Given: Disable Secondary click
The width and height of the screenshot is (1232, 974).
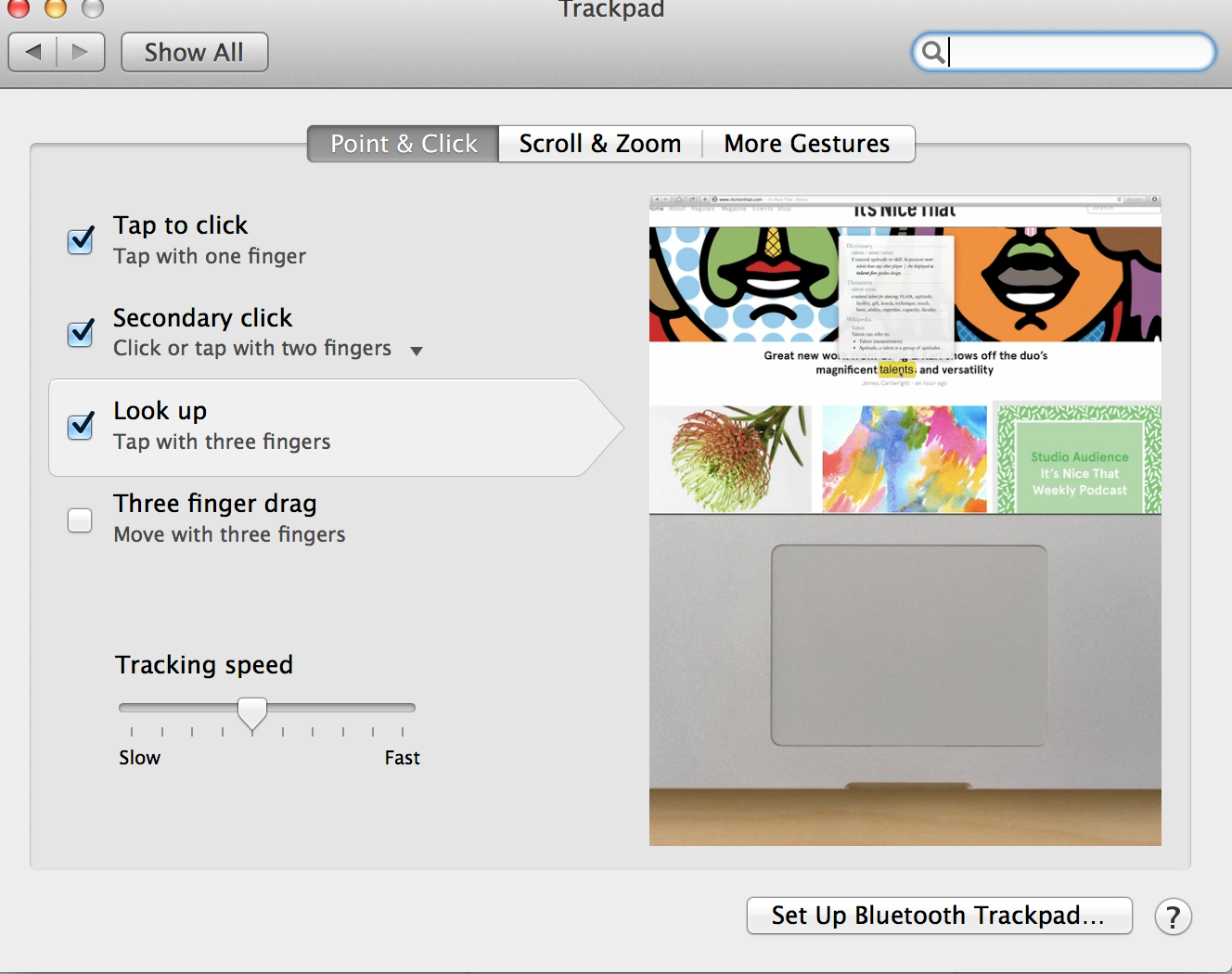Looking at the screenshot, I should click(x=80, y=333).
